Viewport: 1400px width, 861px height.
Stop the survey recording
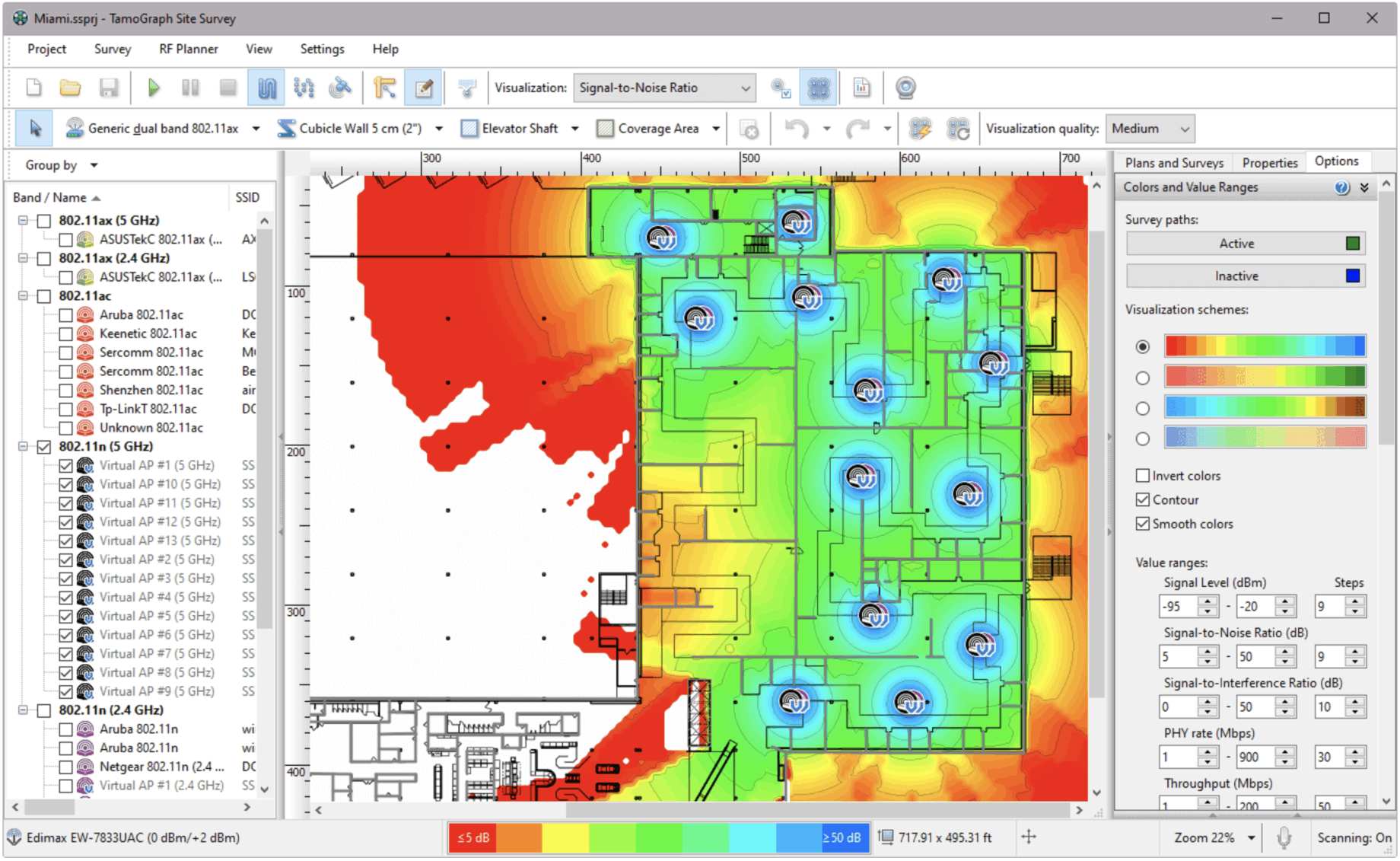pyautogui.click(x=228, y=88)
